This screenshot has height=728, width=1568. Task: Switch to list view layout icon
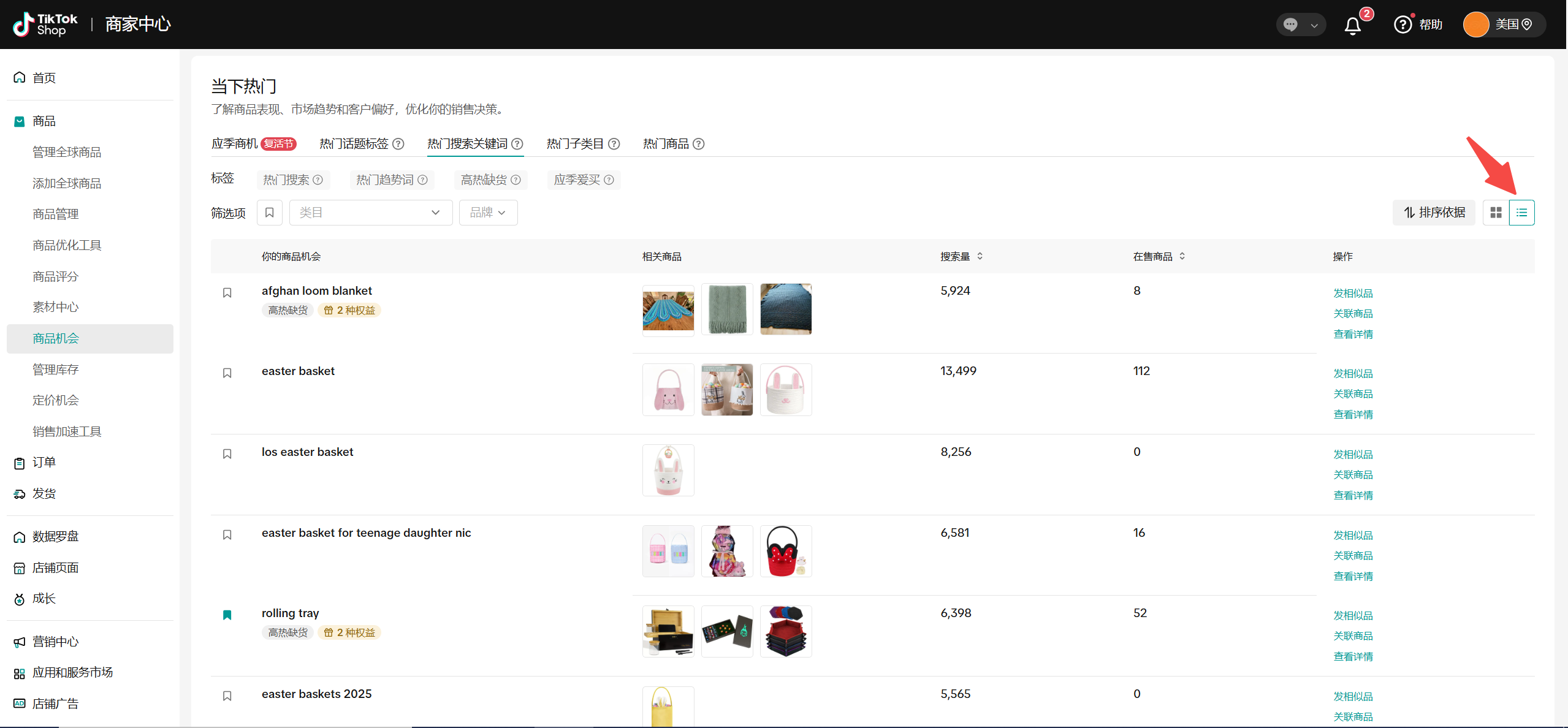click(1521, 213)
